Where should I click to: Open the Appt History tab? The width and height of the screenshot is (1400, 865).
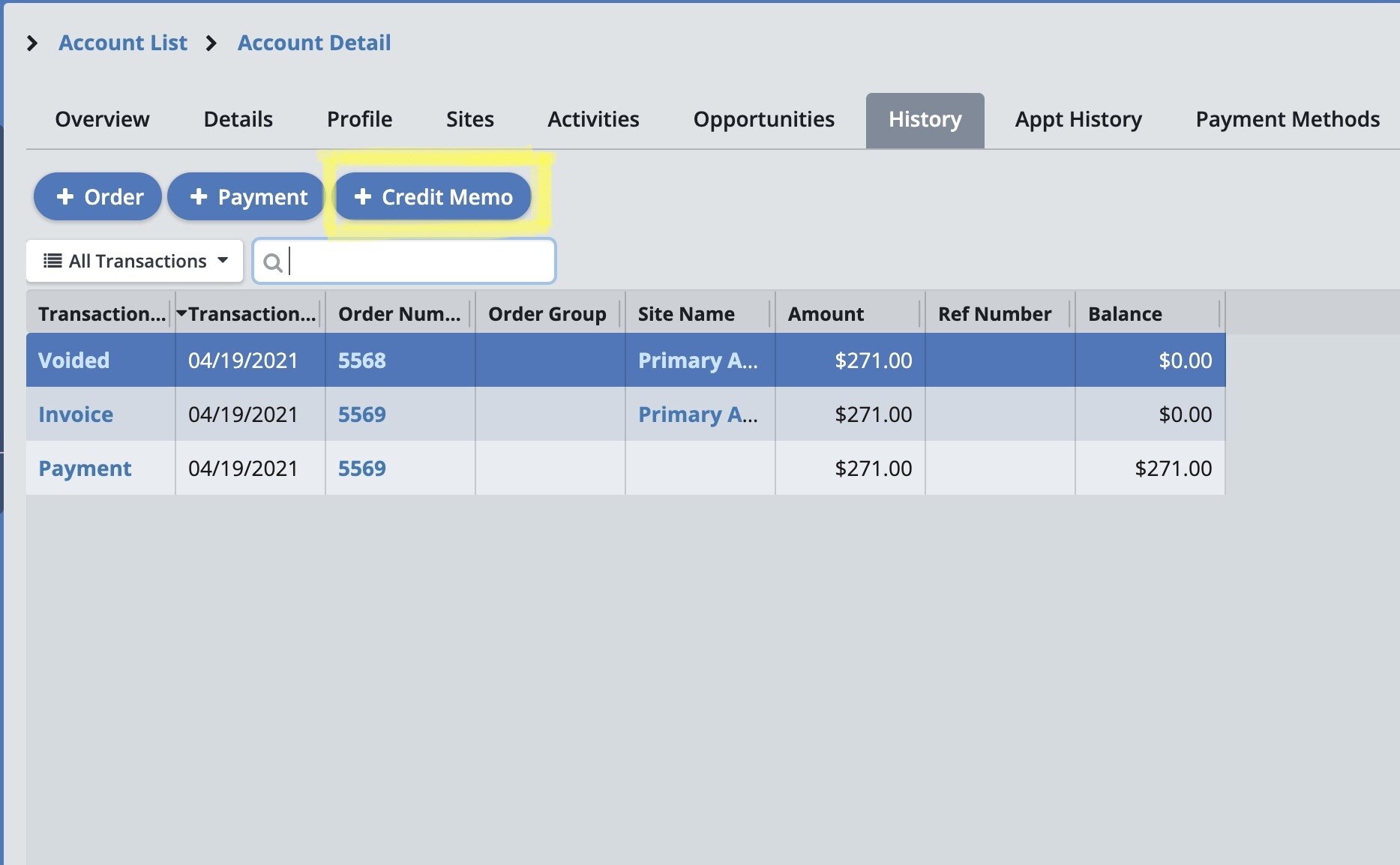pos(1078,119)
